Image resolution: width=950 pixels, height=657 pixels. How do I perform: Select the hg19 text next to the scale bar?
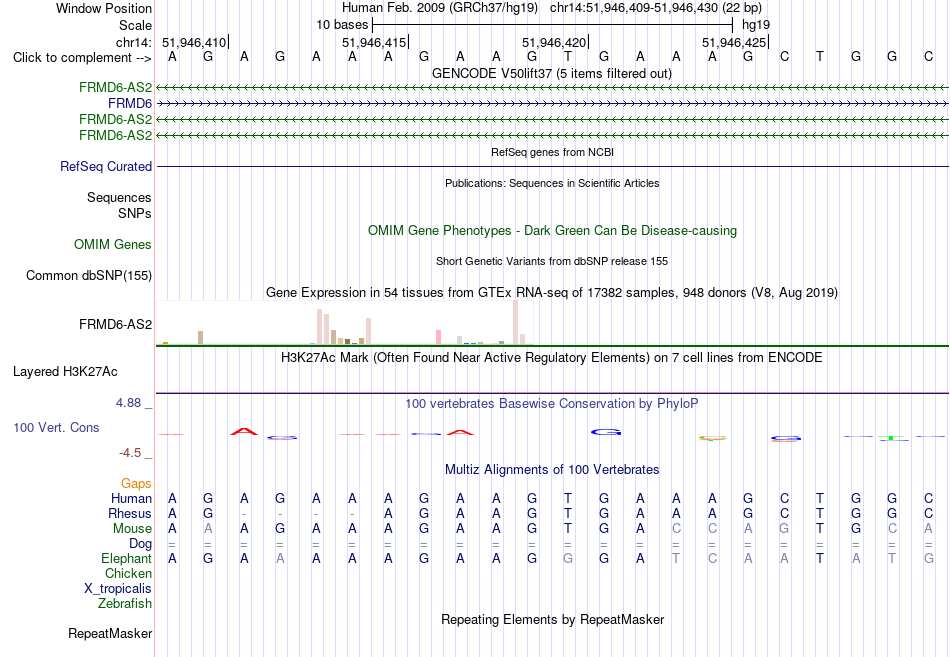(x=756, y=25)
